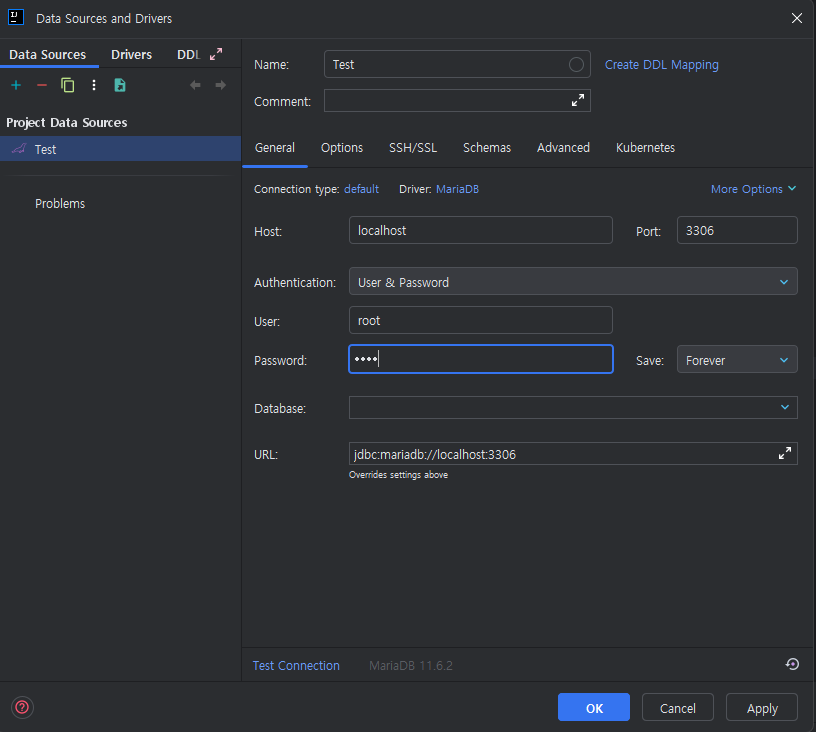Click the Apply button
This screenshot has height=732, width=816.
[x=762, y=707]
